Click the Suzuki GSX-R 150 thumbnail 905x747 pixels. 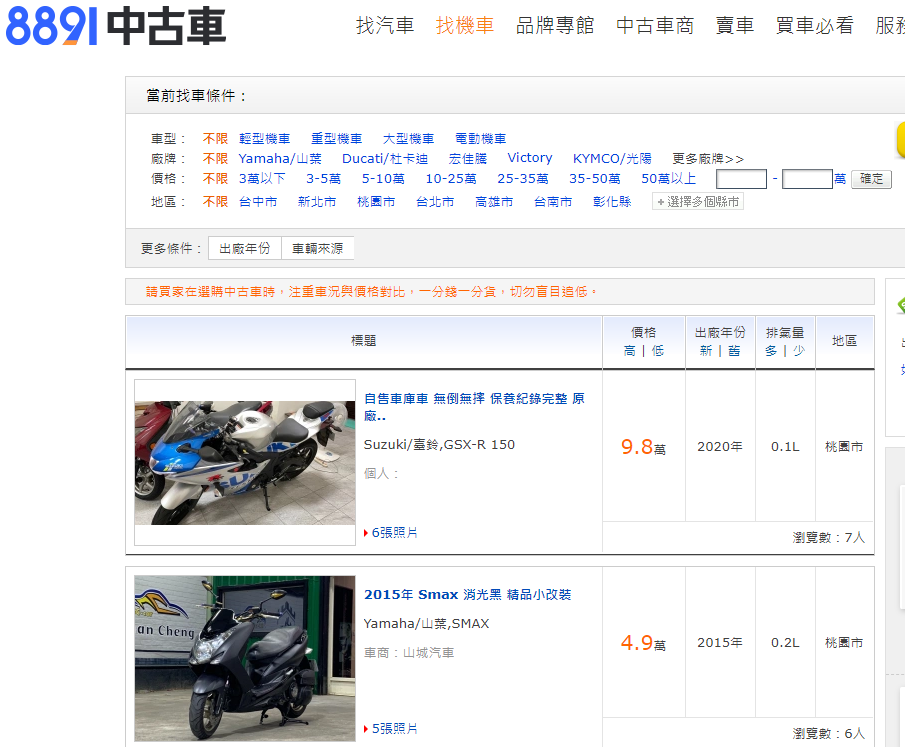pyautogui.click(x=245, y=462)
